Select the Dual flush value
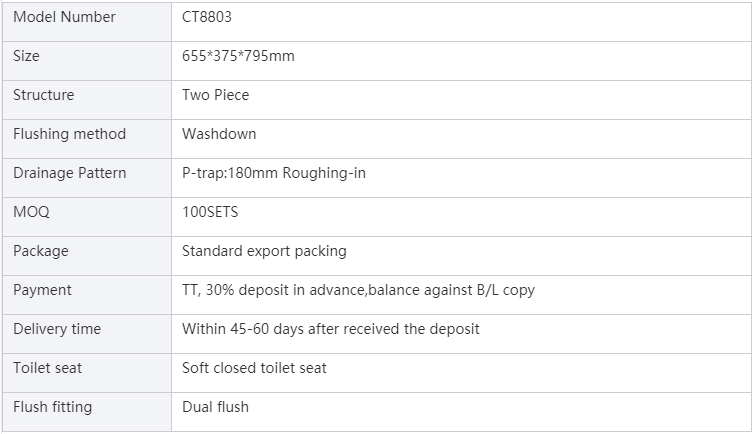 215,407
